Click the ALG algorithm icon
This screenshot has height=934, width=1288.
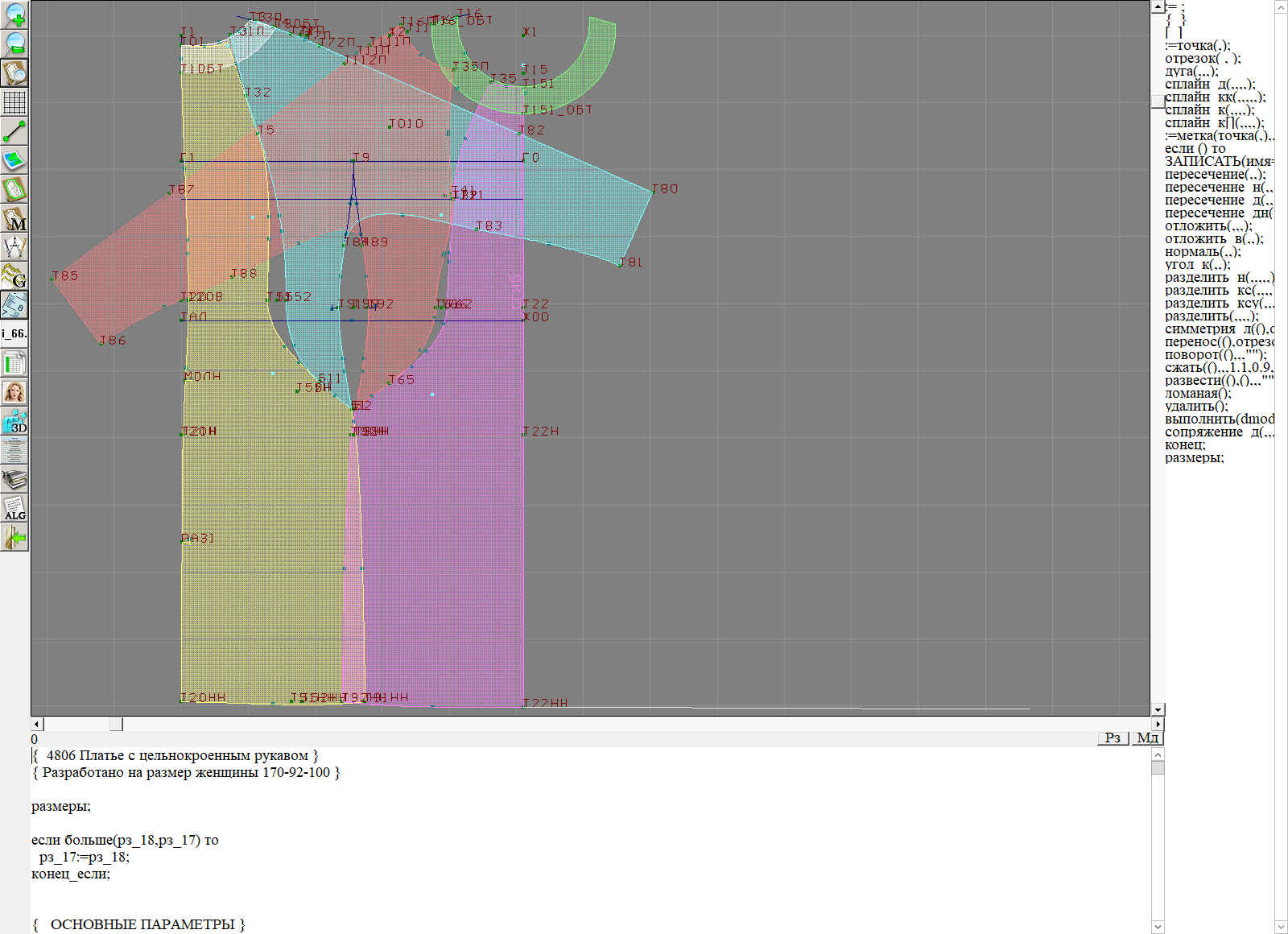14,509
